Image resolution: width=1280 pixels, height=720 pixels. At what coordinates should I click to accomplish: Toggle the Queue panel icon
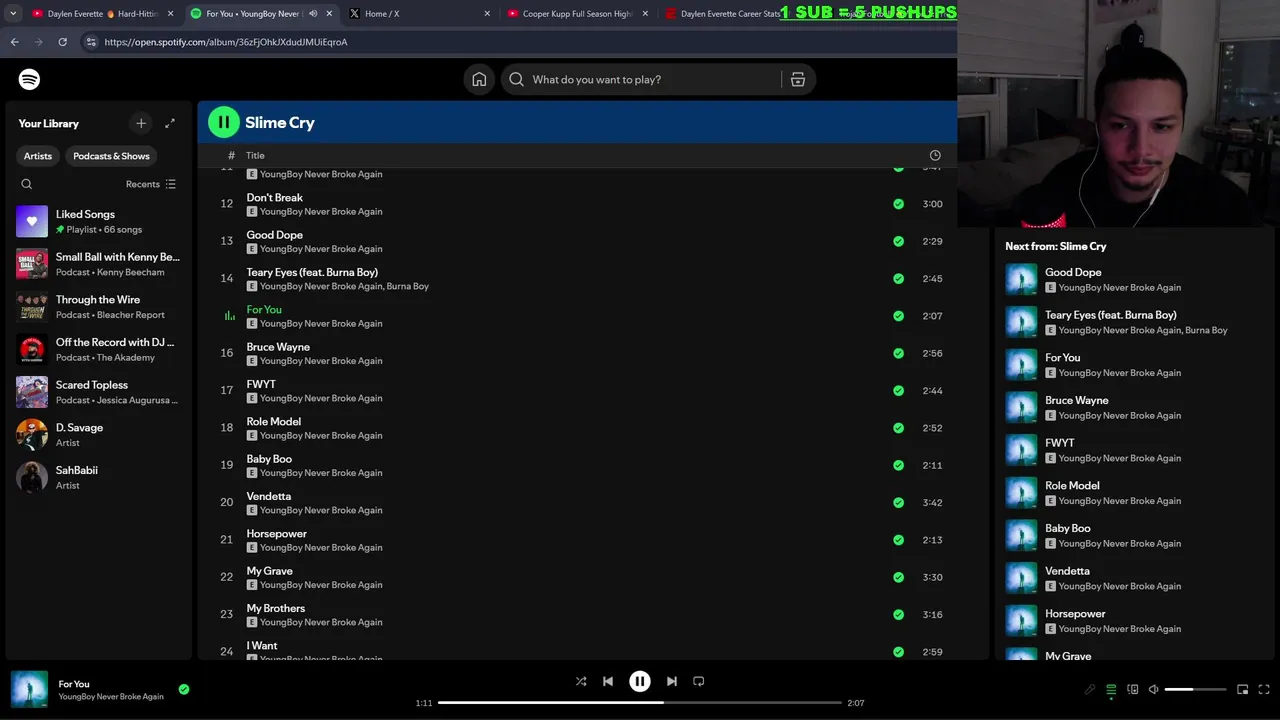(x=1111, y=689)
